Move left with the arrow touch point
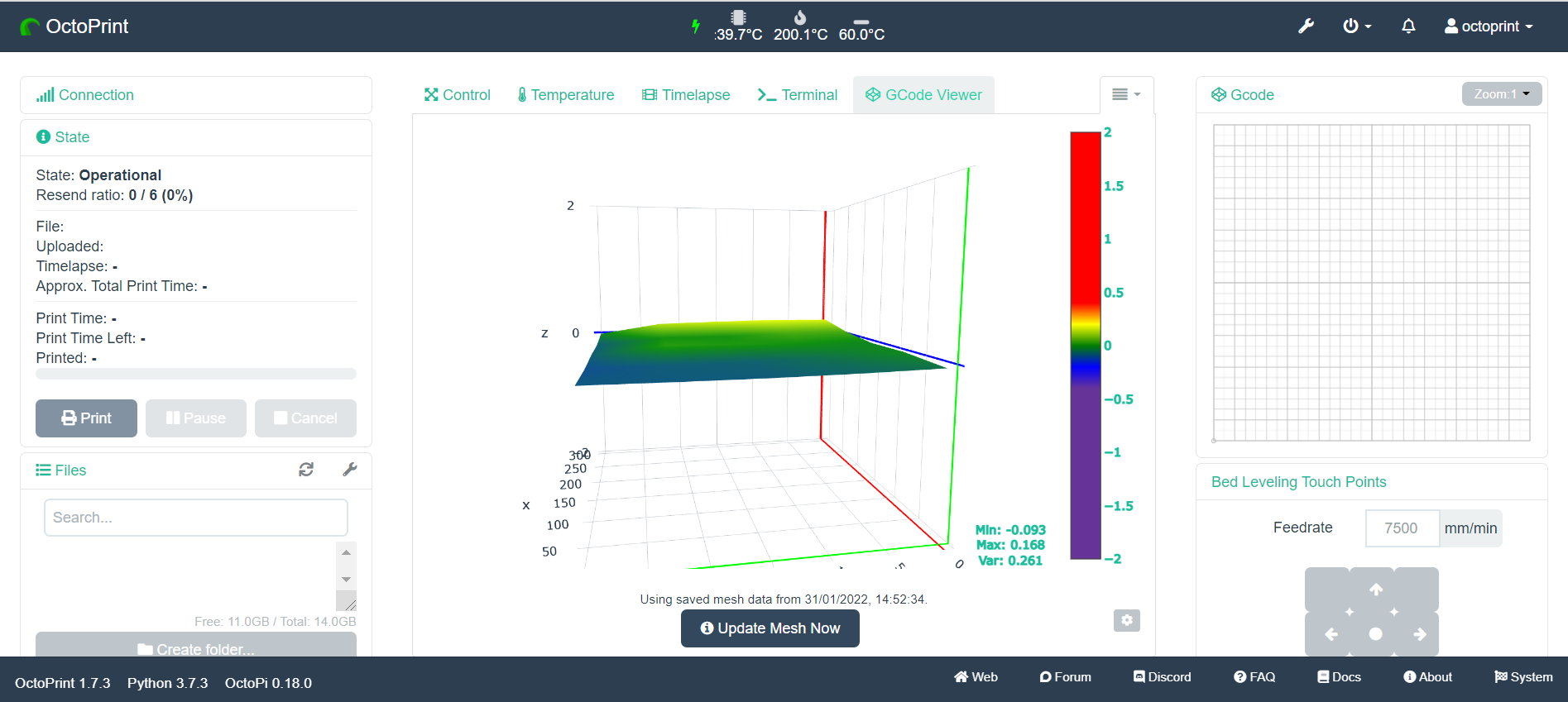This screenshot has width=1568, height=702. point(1331,634)
